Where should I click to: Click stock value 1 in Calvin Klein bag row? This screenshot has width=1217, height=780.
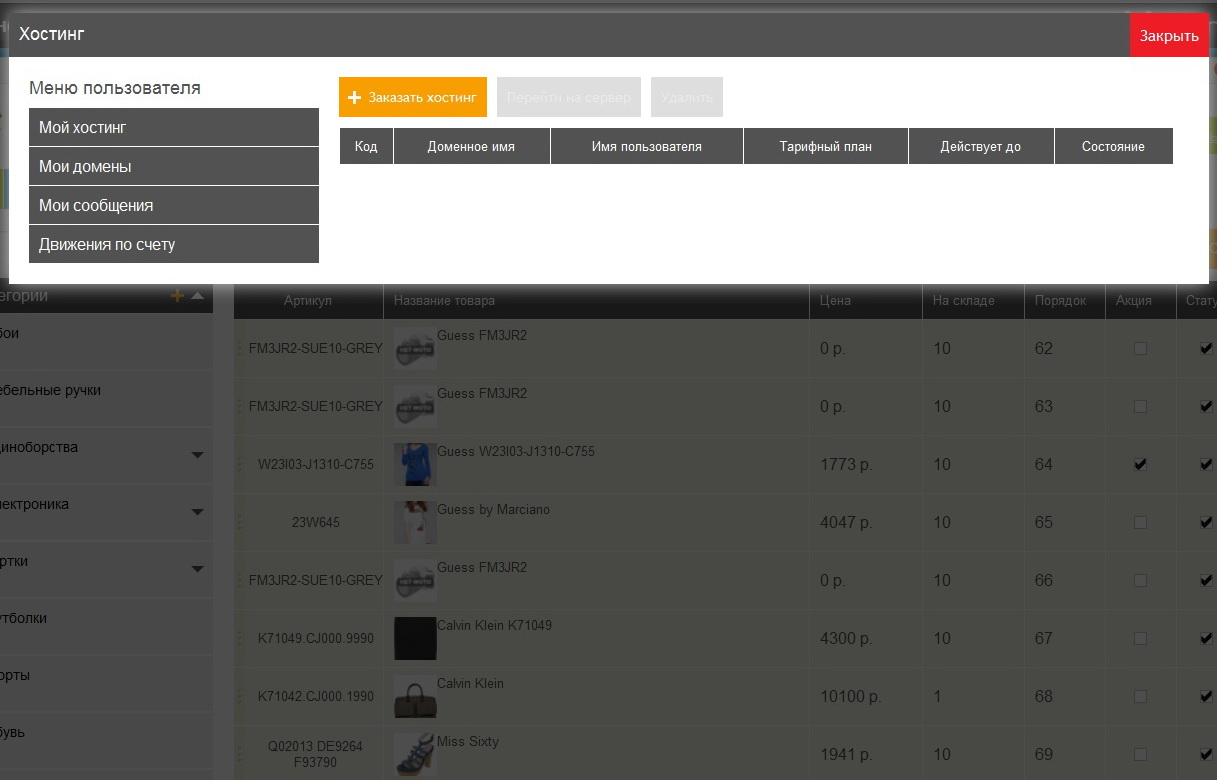pos(937,697)
